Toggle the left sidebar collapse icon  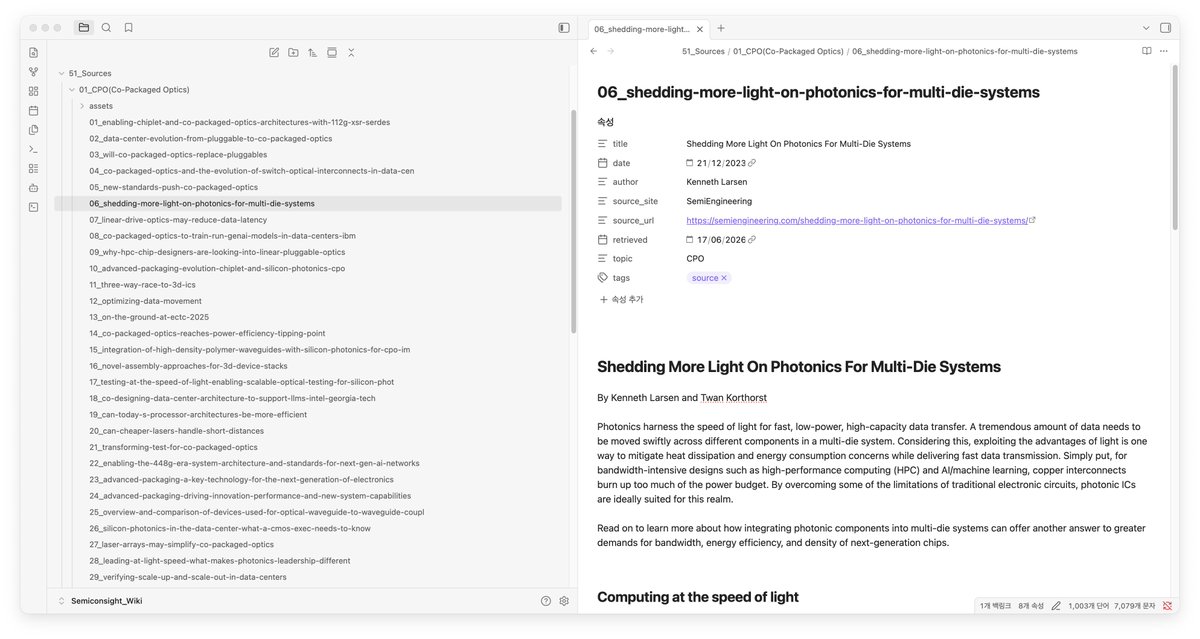[564, 28]
